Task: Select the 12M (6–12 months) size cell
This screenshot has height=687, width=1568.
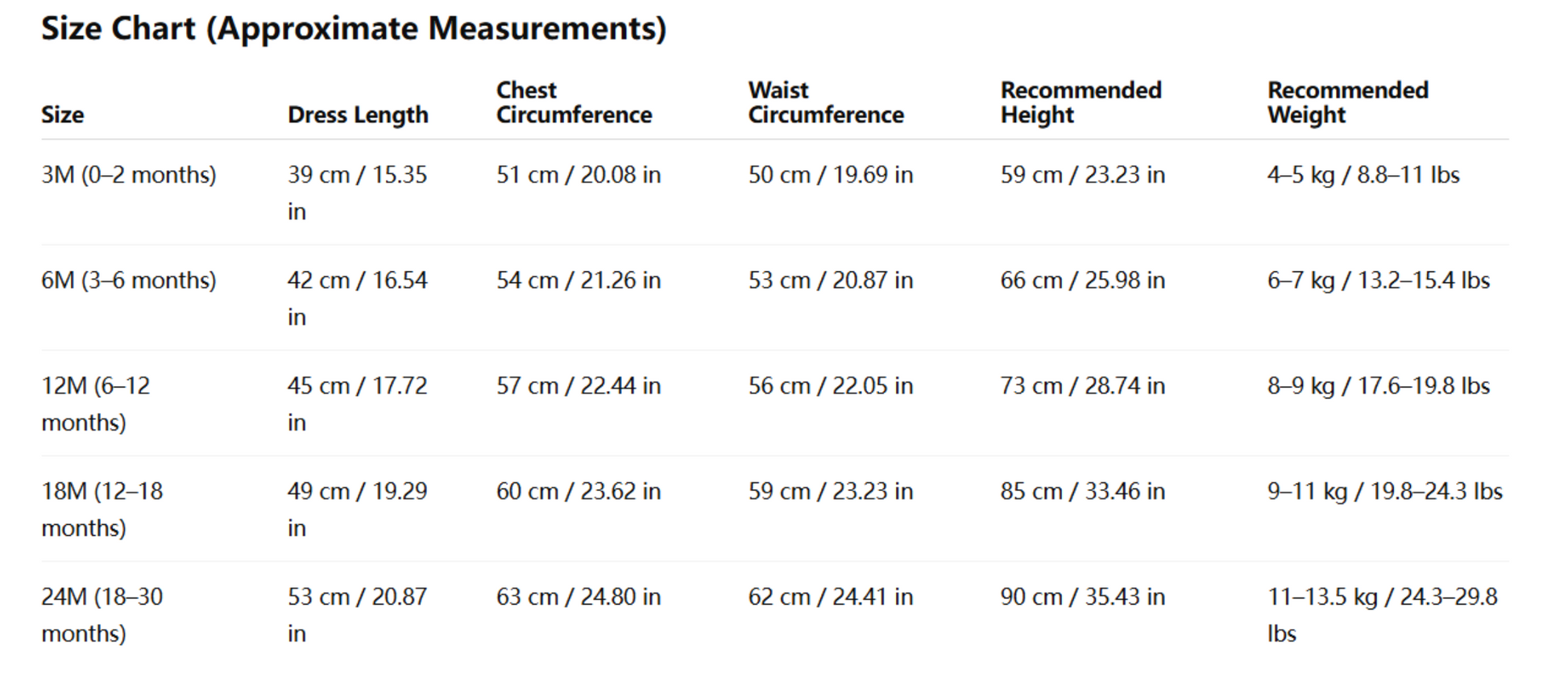Action: coord(95,403)
